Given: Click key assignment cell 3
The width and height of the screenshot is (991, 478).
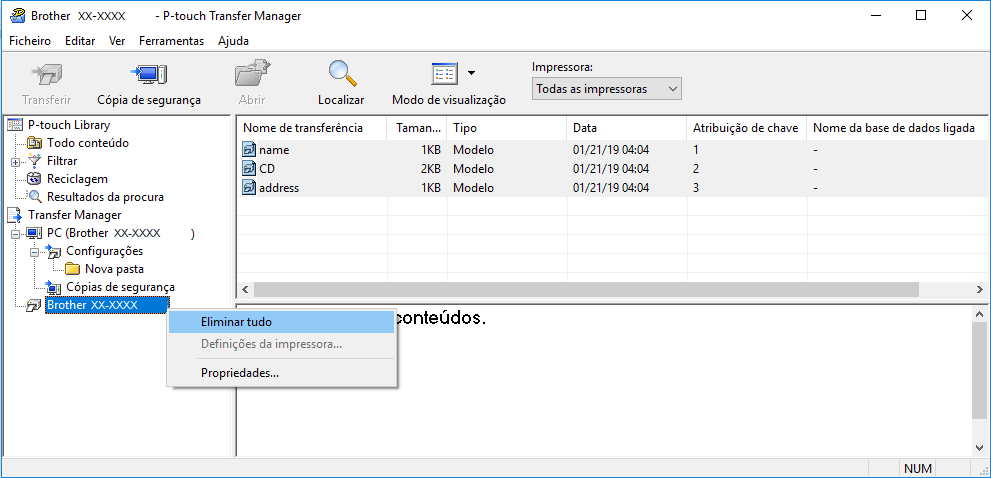Looking at the screenshot, I should [x=696, y=188].
